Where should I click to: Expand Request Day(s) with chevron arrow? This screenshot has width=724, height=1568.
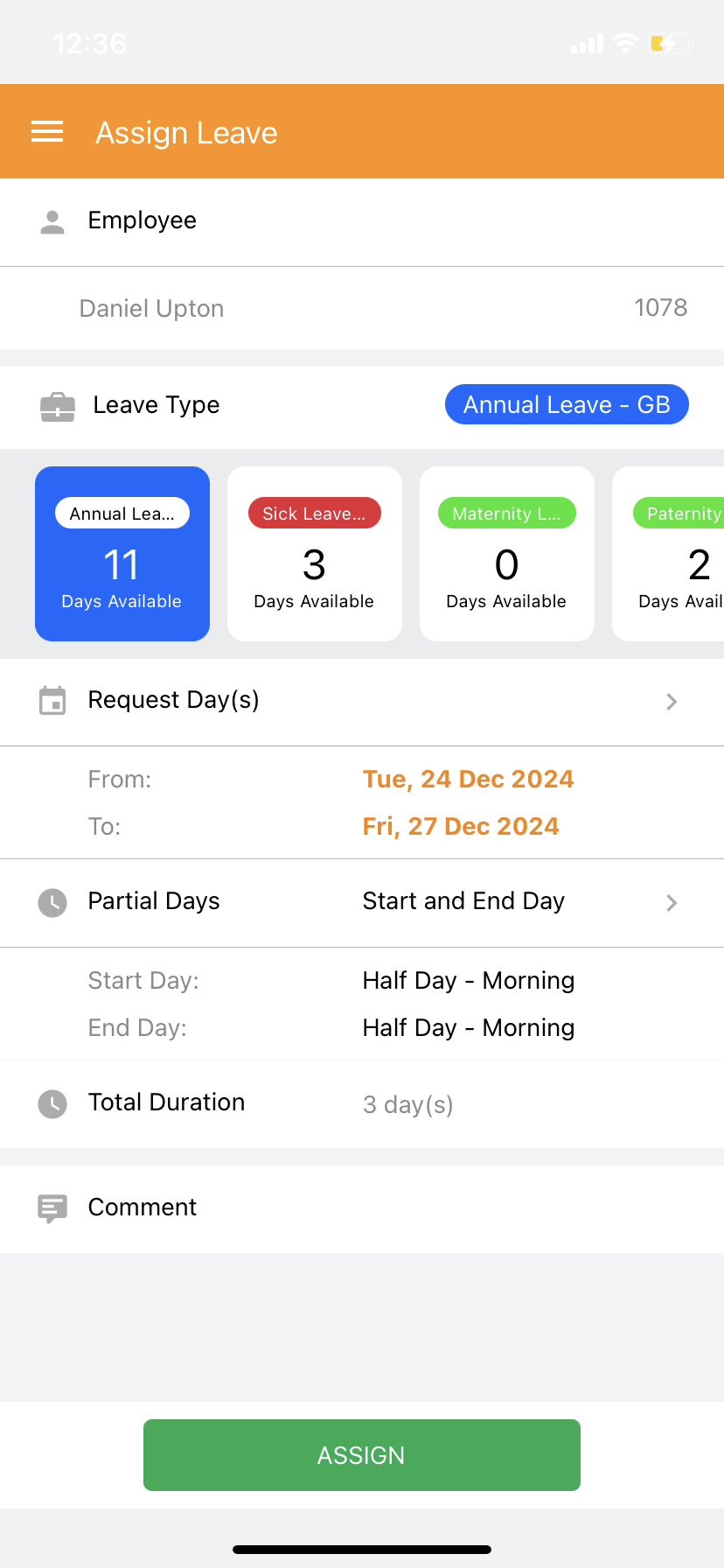672,701
